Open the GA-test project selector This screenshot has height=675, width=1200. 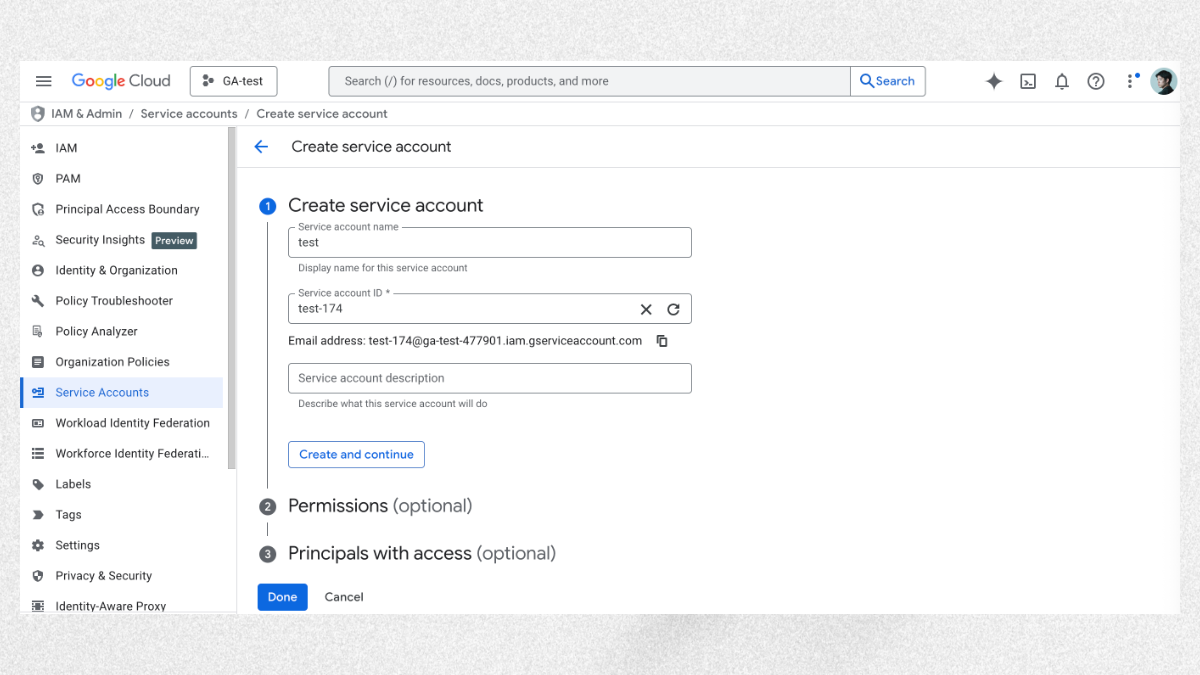pos(233,81)
